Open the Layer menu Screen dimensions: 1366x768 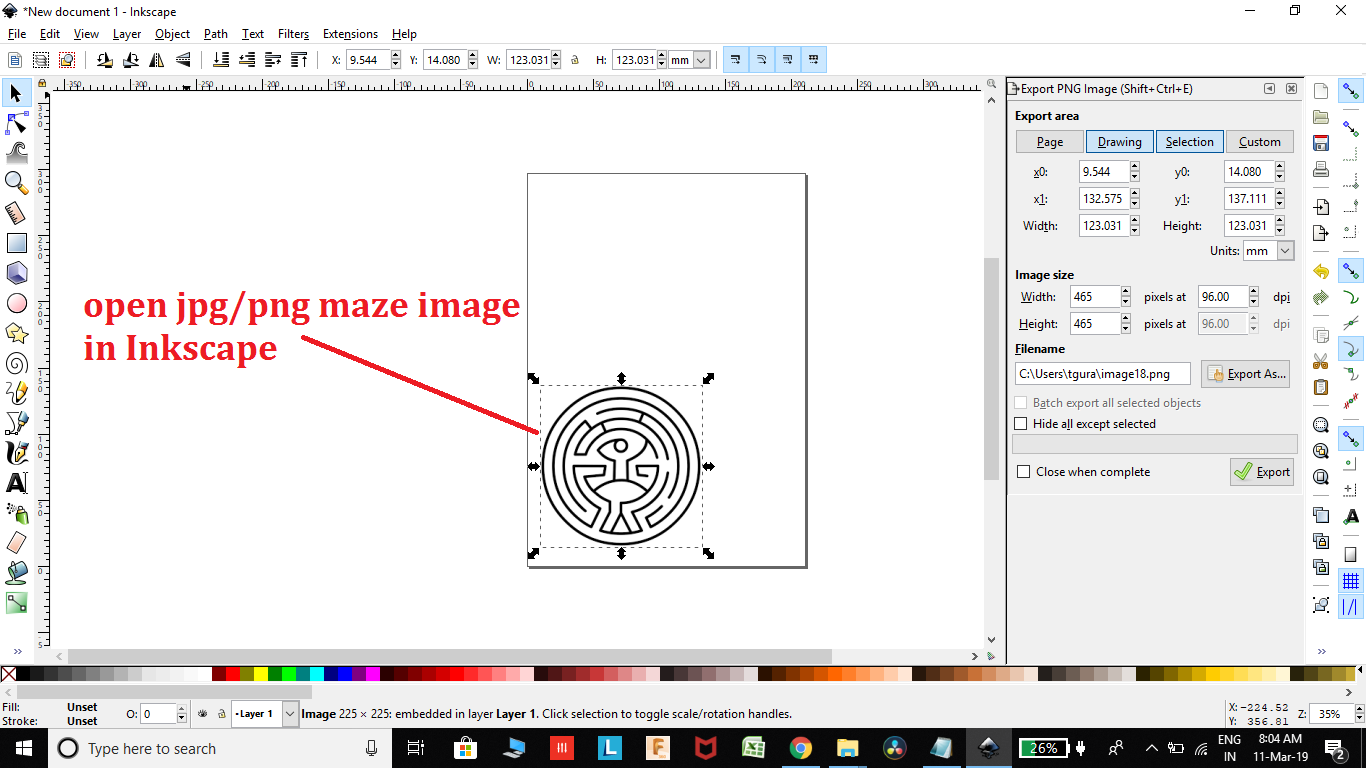point(127,34)
